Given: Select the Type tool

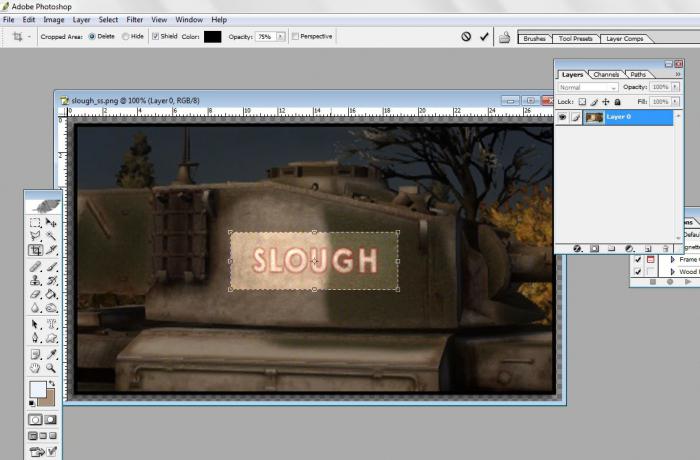Looking at the screenshot, I should pos(51,324).
